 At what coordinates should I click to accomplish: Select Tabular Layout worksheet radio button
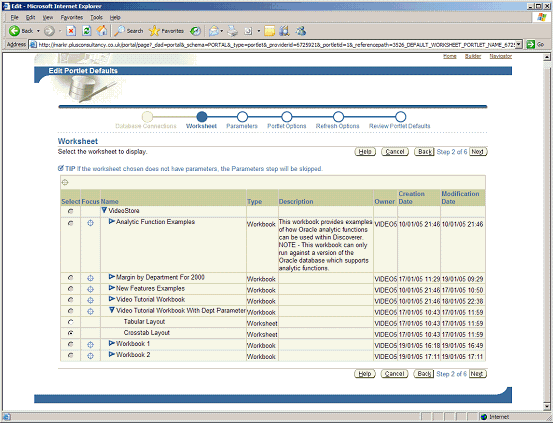point(71,322)
